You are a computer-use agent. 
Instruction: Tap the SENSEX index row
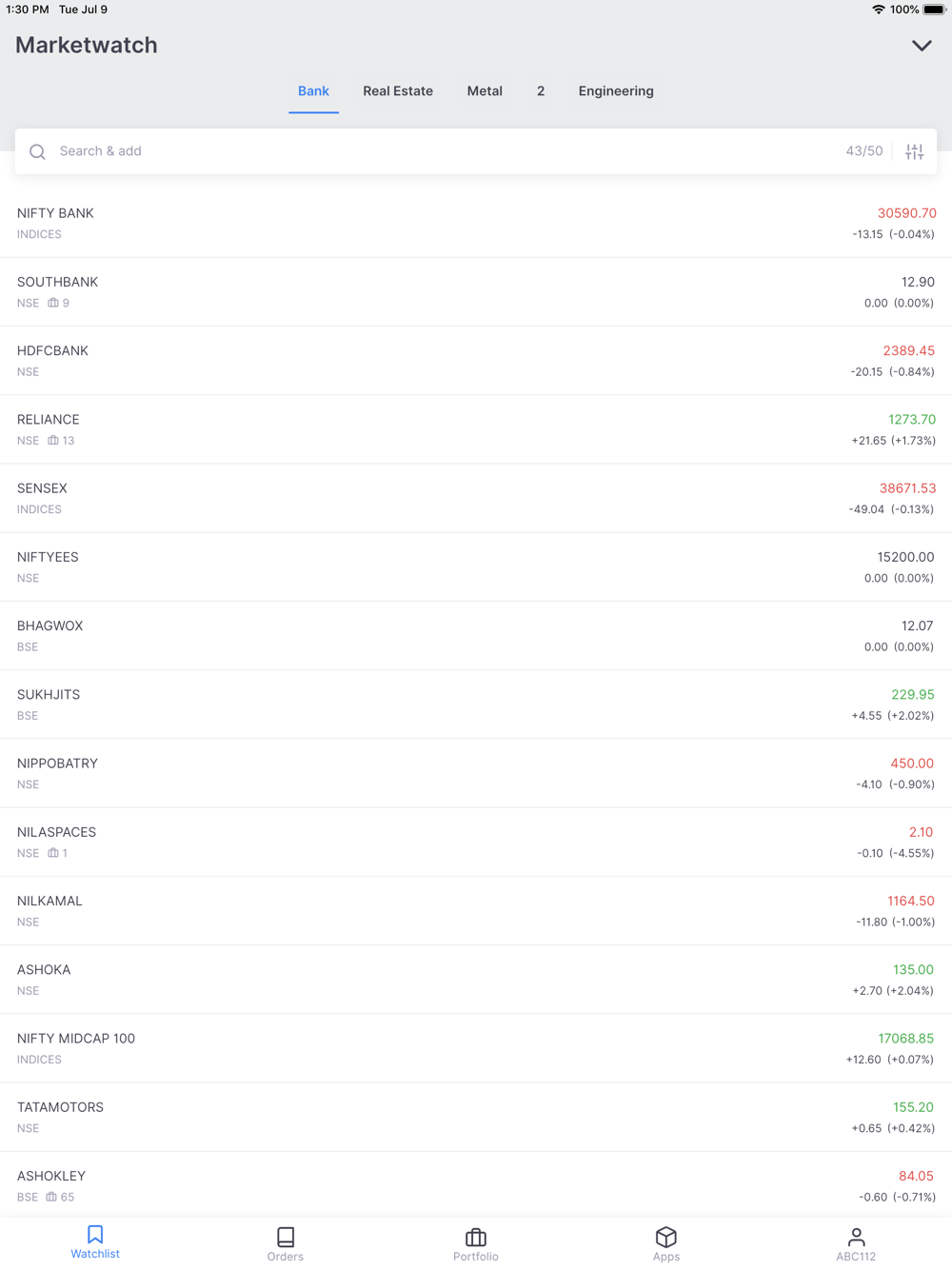point(476,498)
